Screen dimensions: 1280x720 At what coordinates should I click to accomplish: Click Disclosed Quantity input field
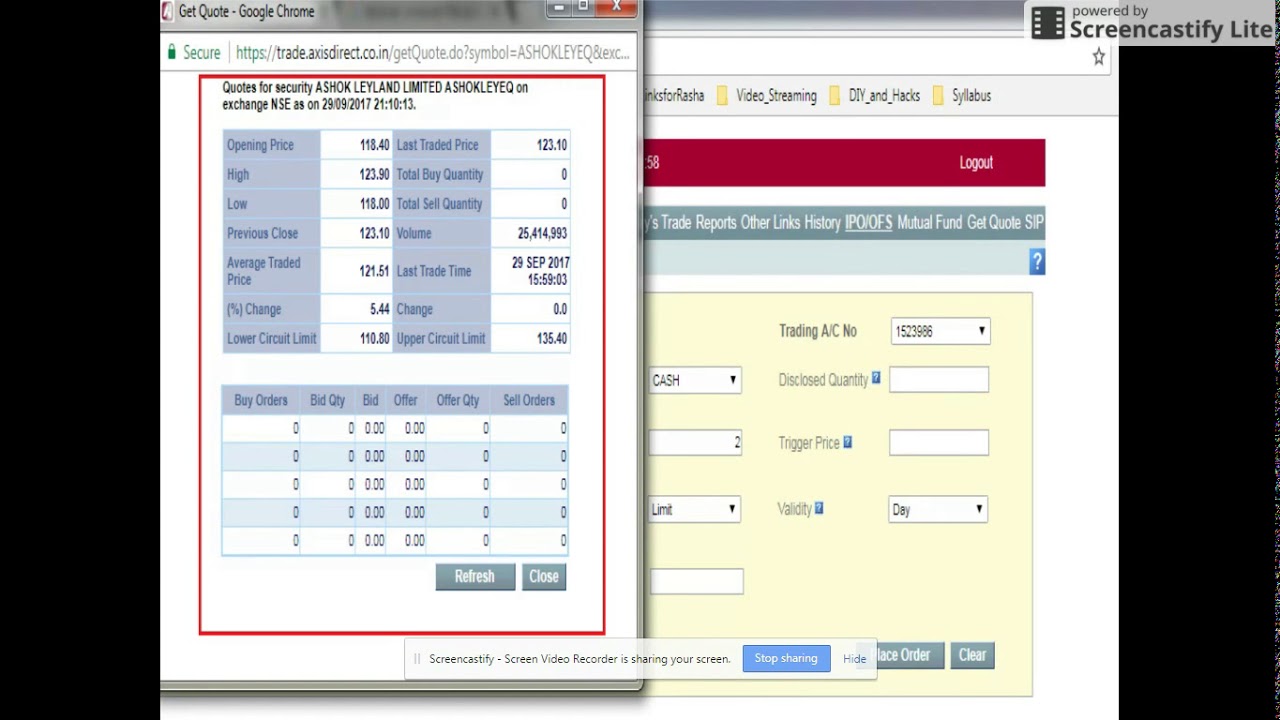click(938, 380)
